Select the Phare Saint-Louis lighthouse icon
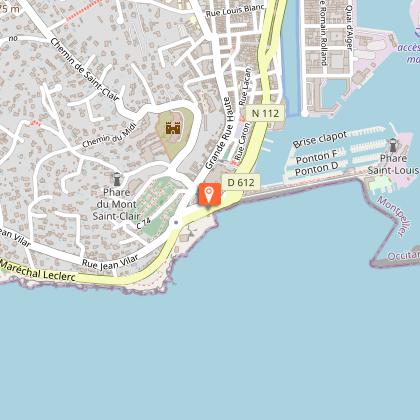 (x=393, y=145)
